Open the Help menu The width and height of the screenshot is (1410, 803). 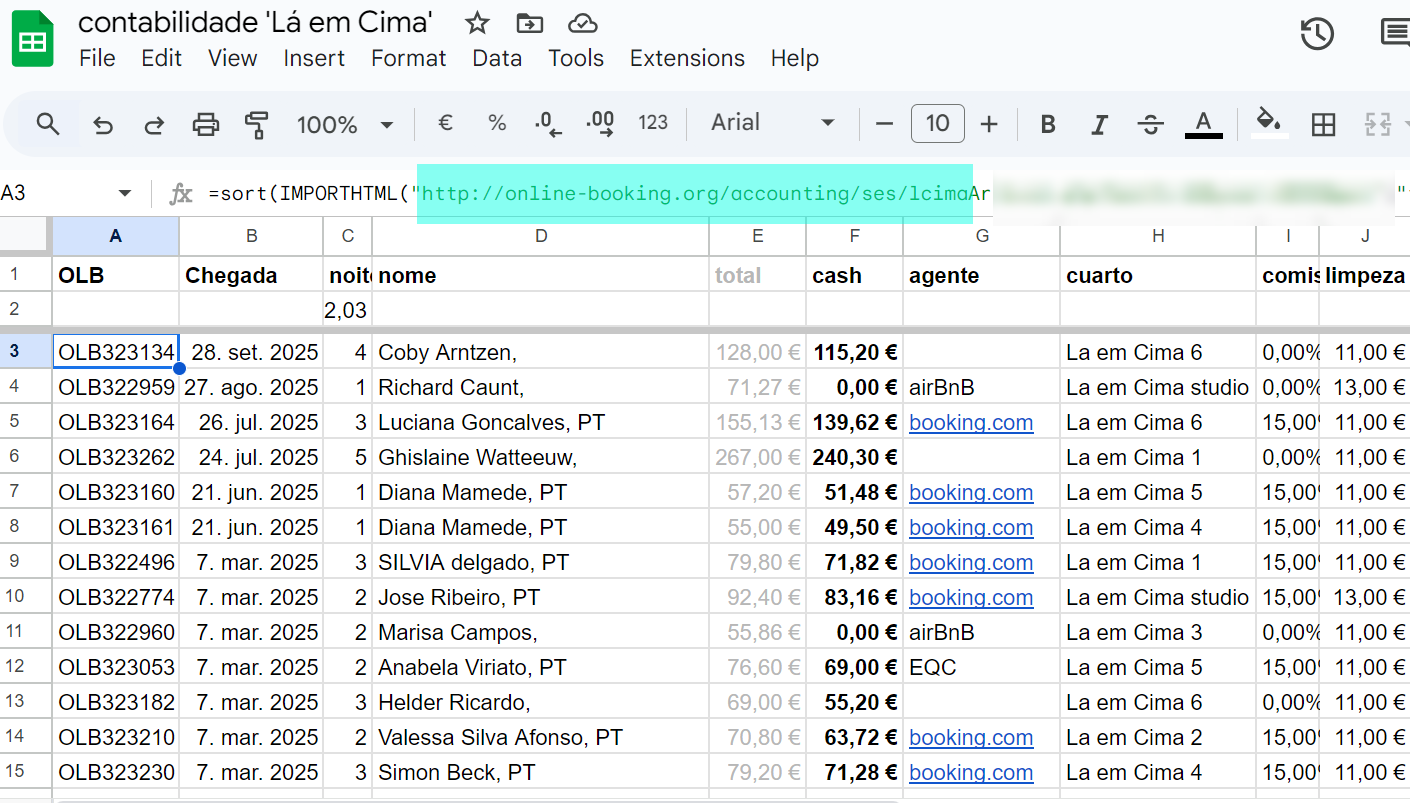(x=795, y=58)
